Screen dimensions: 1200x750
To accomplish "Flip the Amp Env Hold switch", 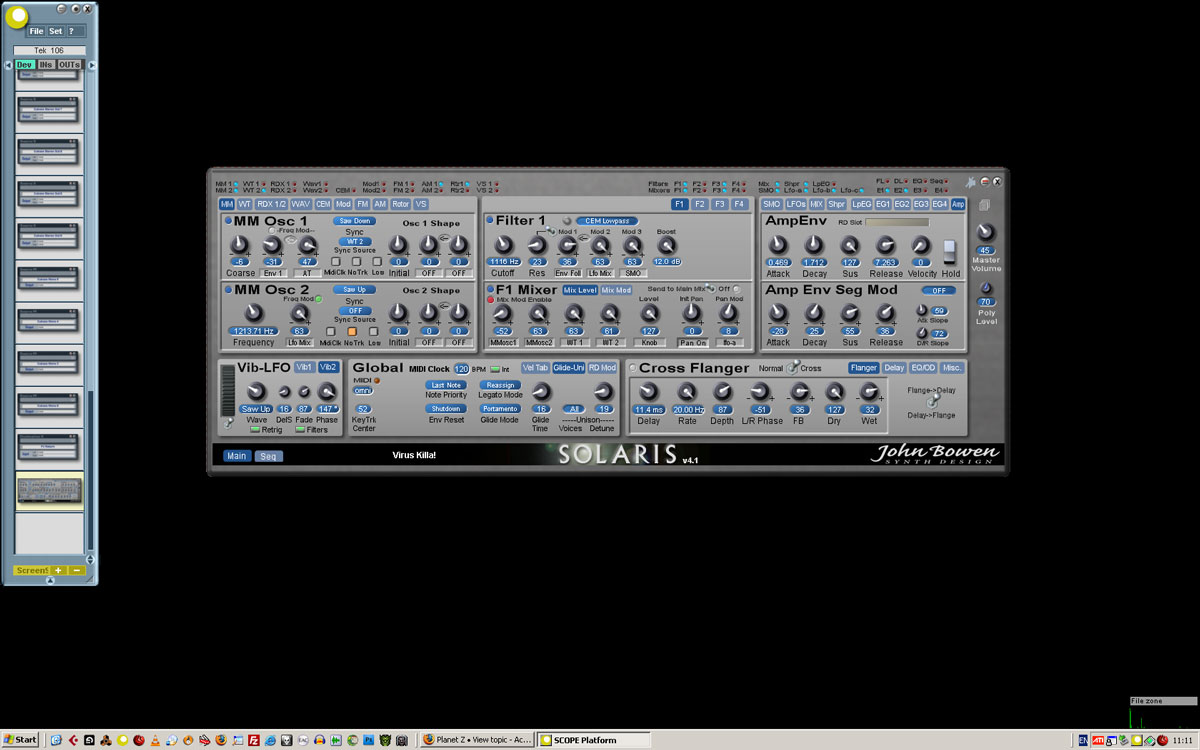I will [950, 252].
